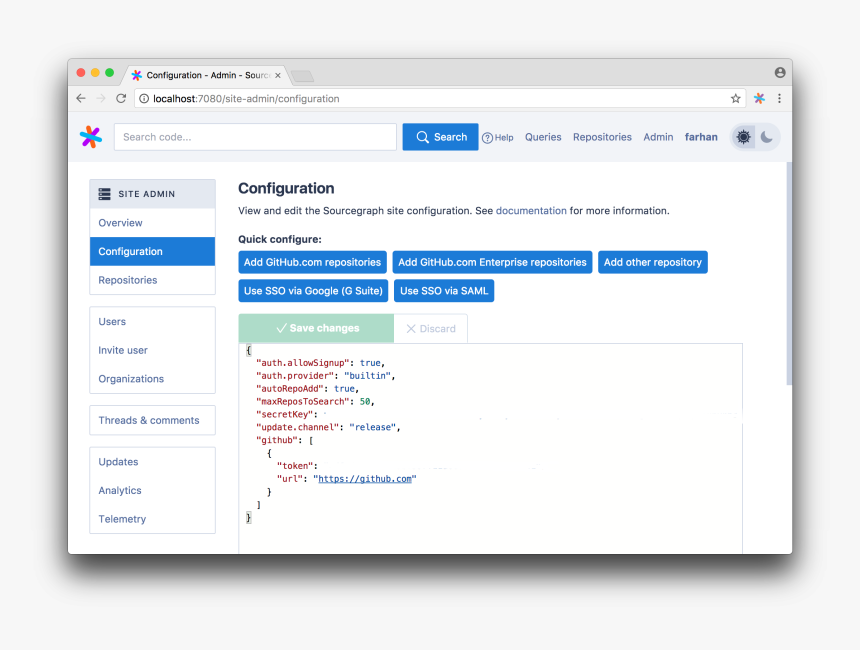Bookmark page with star icon
Image resolution: width=860 pixels, height=650 pixels.
(736, 99)
